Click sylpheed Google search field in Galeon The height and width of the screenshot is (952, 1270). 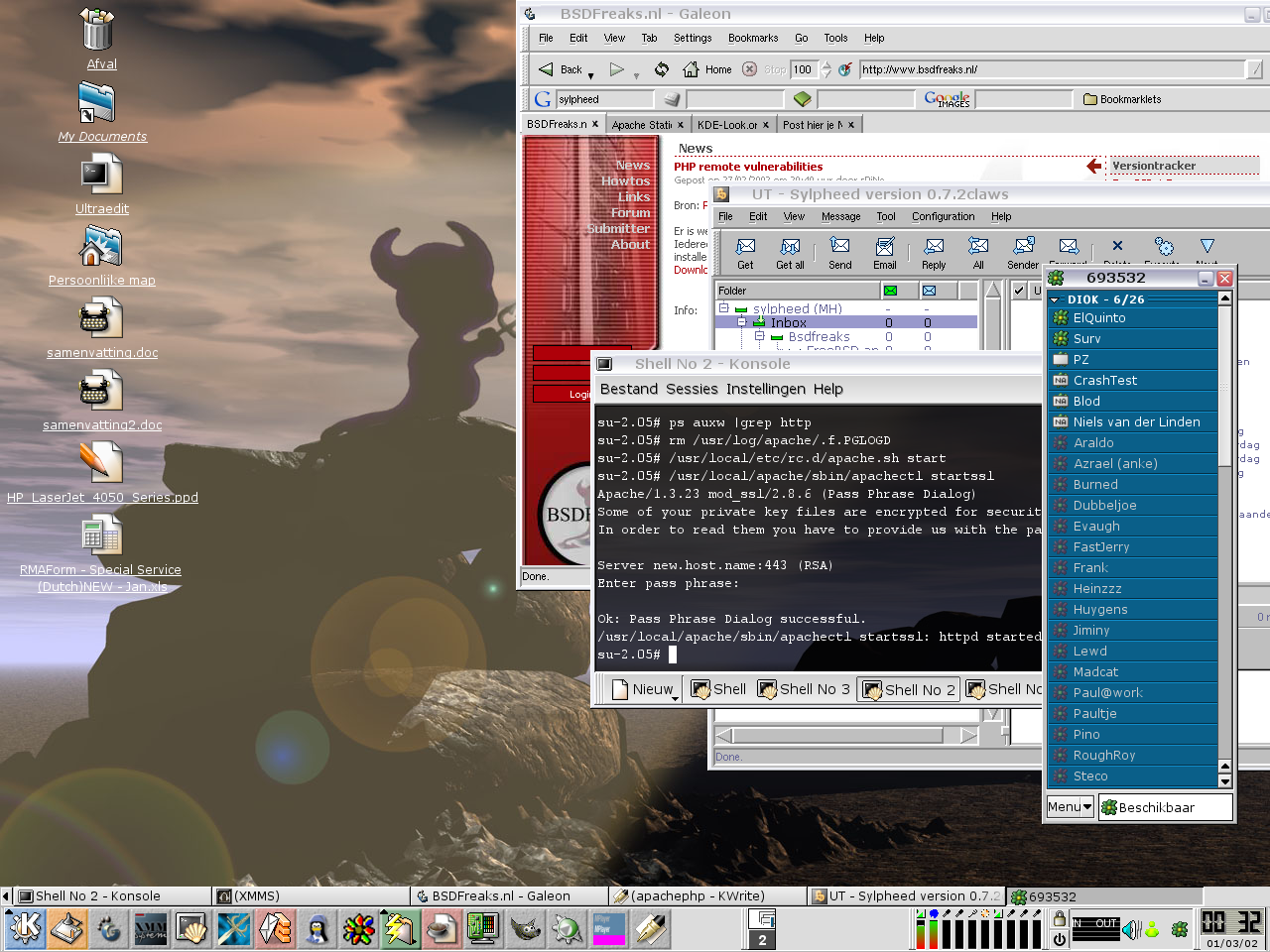(x=604, y=99)
